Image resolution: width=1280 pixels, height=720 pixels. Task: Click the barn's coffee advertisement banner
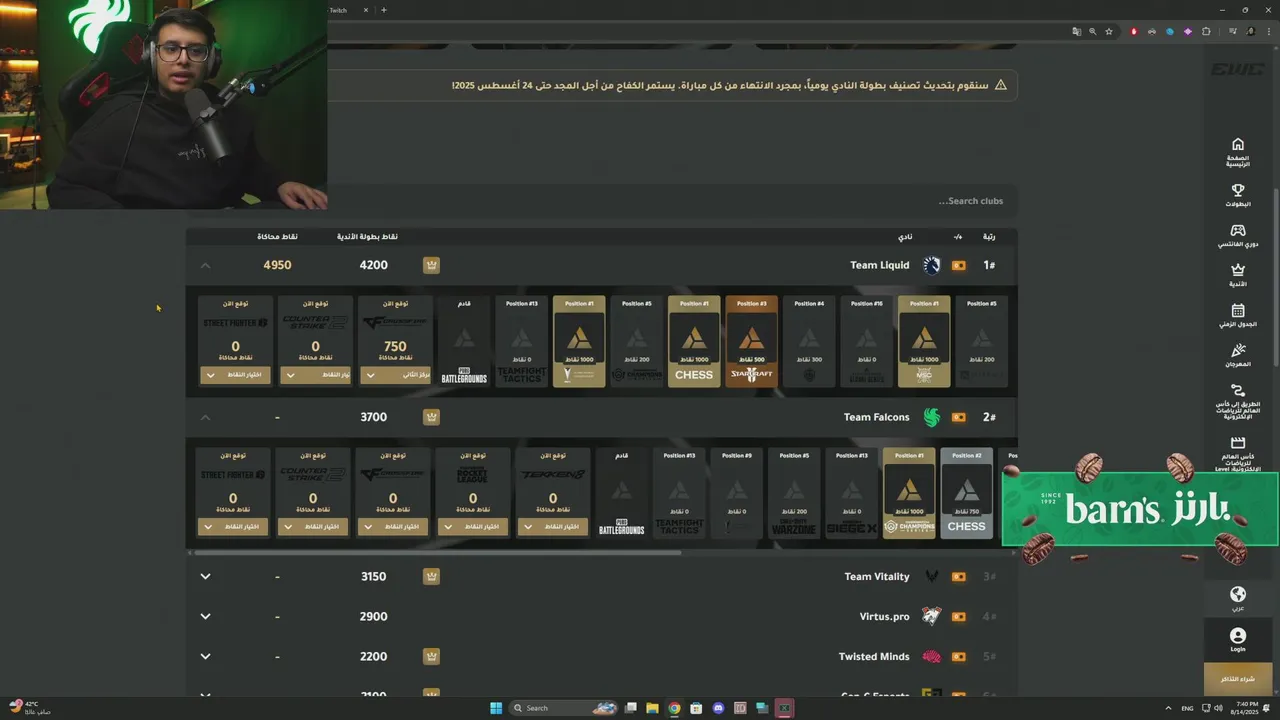click(1140, 509)
